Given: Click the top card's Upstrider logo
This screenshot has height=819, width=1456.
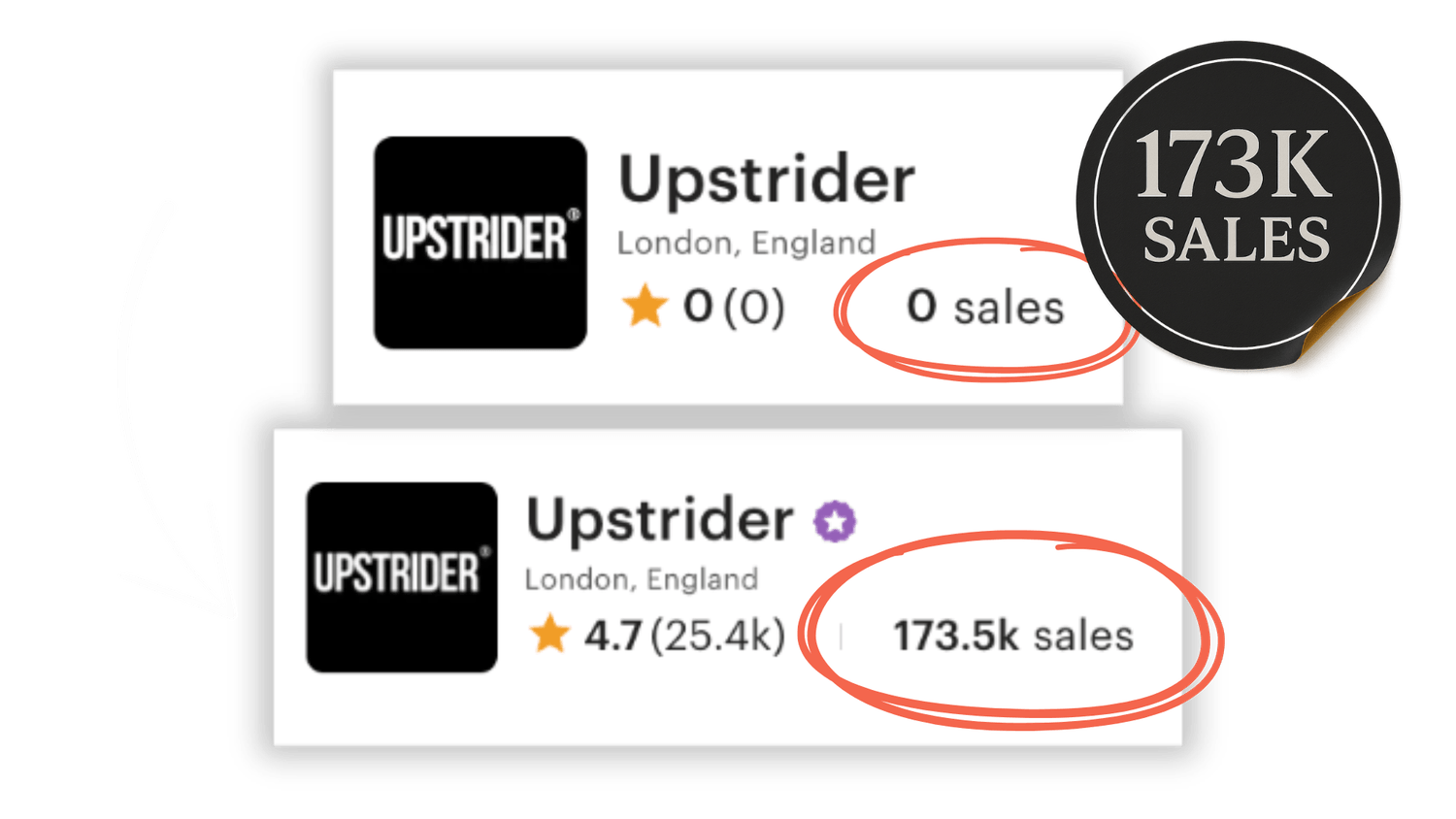Looking at the screenshot, I should tap(480, 243).
